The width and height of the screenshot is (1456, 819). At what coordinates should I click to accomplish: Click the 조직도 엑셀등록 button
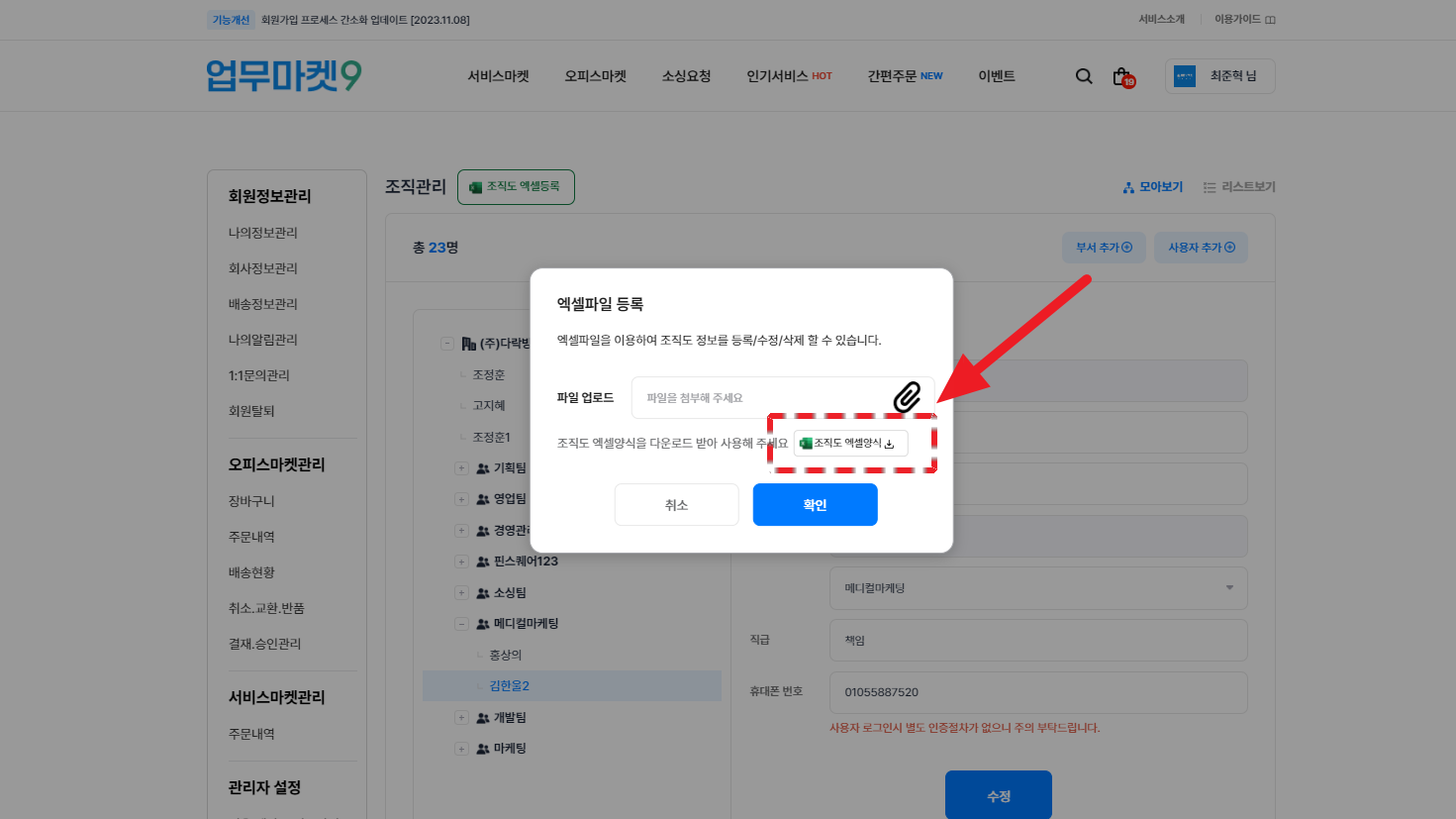(x=516, y=187)
